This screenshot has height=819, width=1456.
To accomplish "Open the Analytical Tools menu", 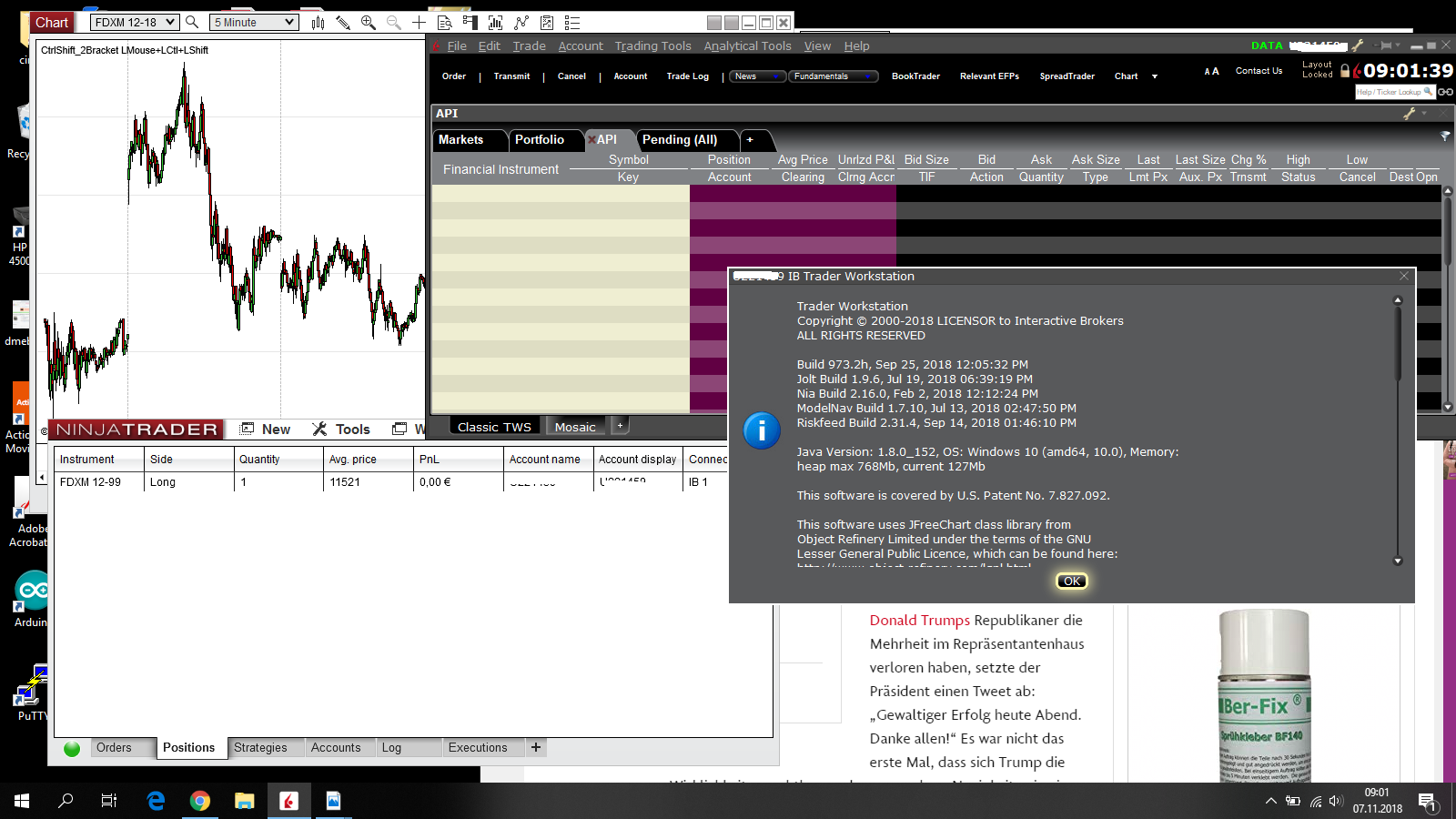I will 747,46.
